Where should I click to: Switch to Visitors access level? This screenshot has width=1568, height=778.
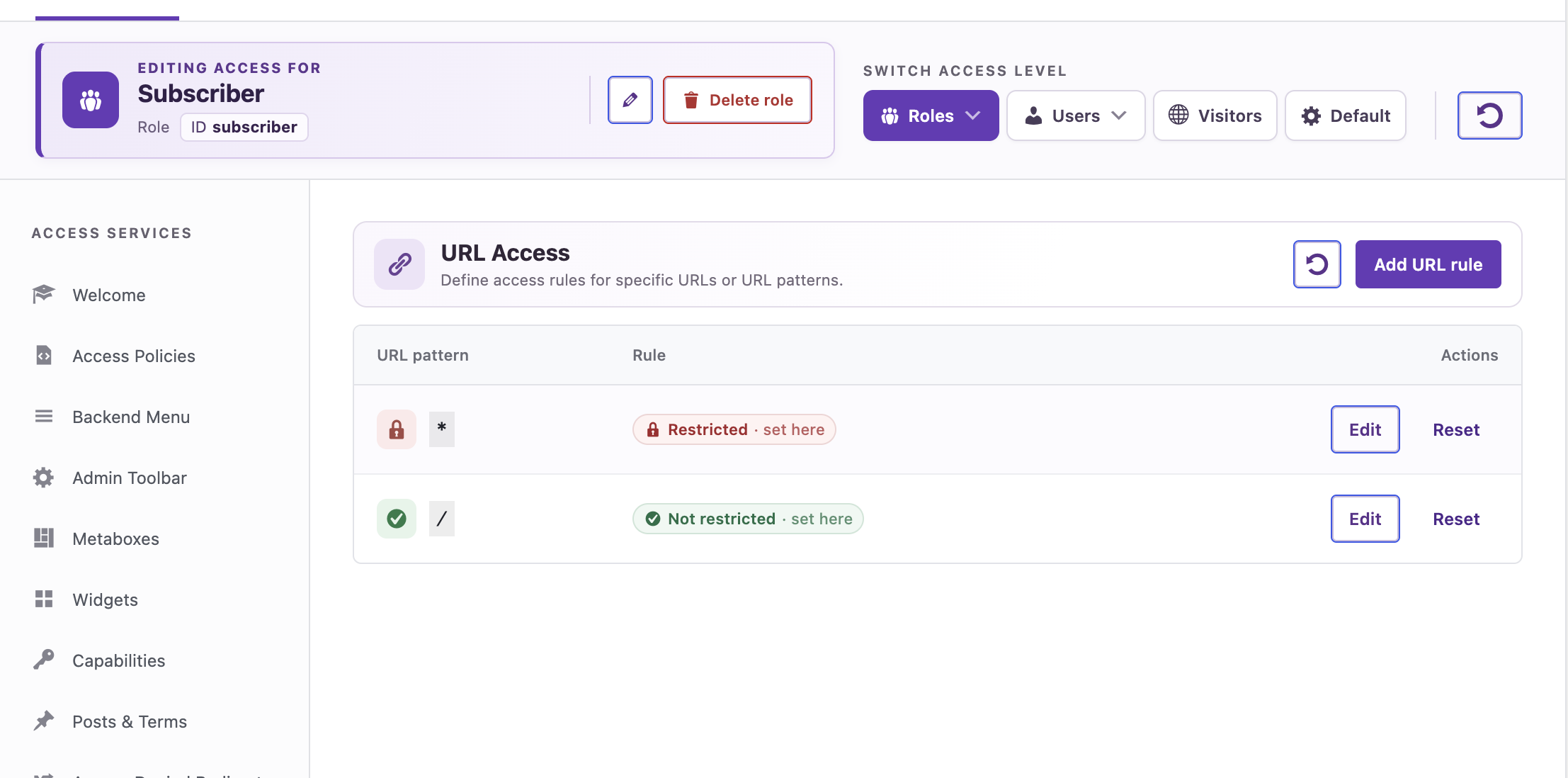1215,115
